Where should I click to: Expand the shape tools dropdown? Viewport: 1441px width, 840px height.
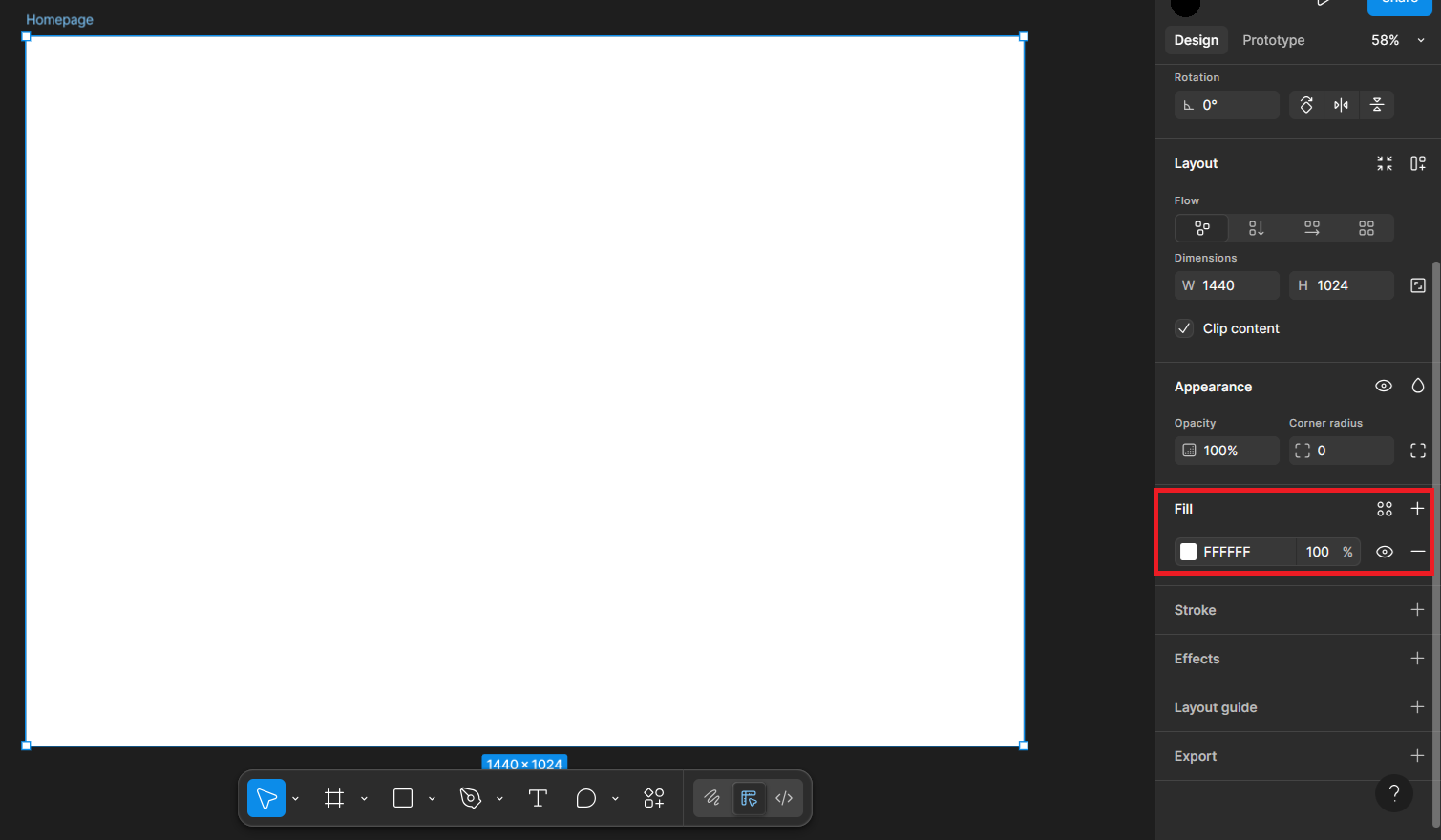pos(432,798)
